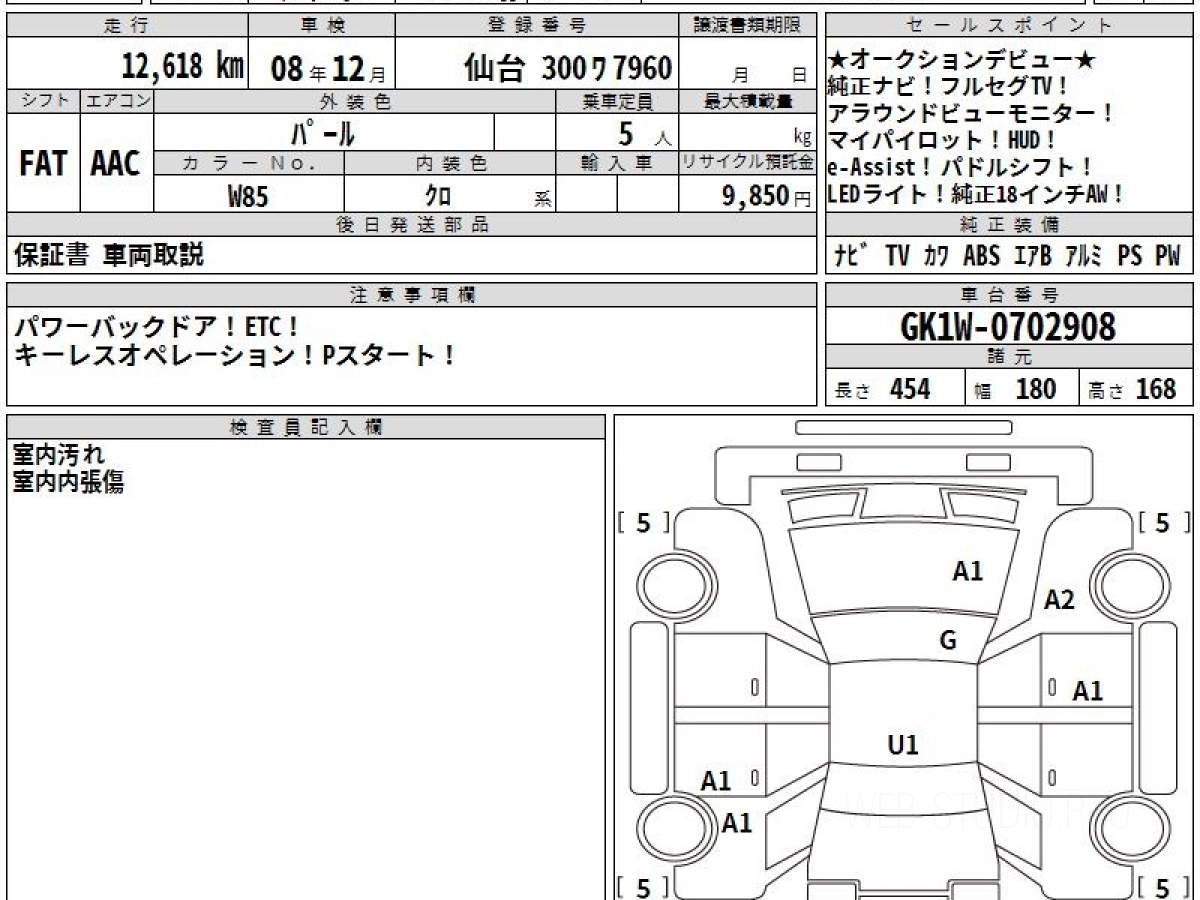Select the セールスポイント header
The image size is (1200, 900).
point(1009,26)
